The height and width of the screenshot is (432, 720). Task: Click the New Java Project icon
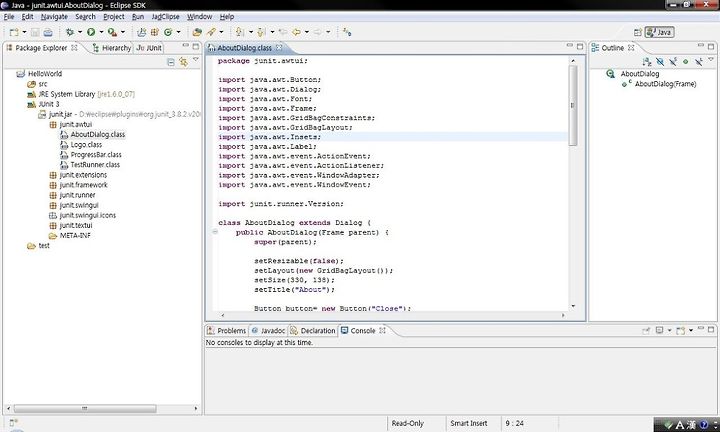(x=141, y=32)
